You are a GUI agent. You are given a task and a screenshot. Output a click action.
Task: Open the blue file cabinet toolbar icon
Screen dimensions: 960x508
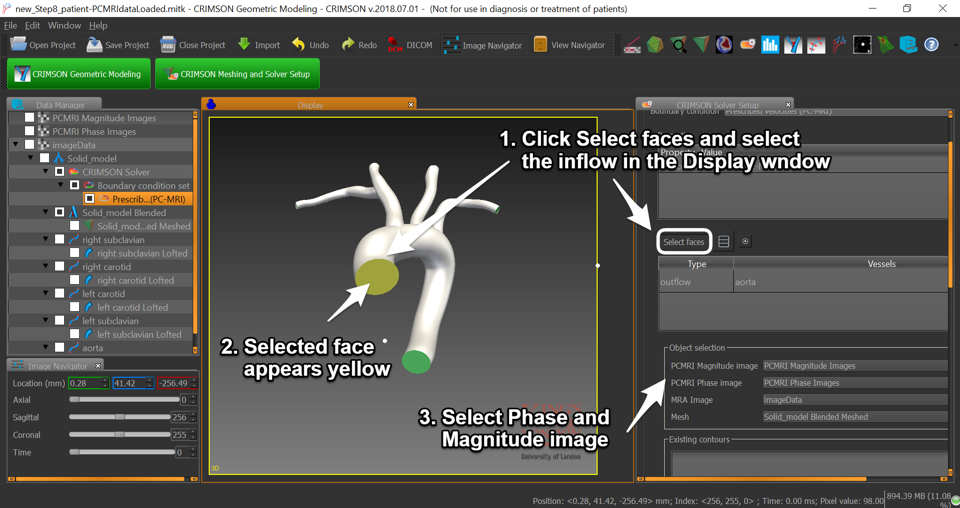[908, 45]
